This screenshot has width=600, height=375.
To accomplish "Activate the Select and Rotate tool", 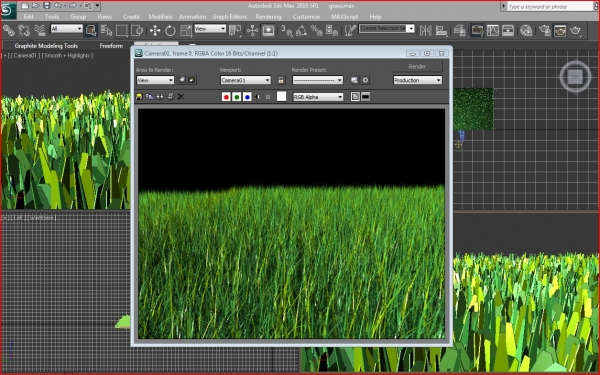I will tap(170, 30).
